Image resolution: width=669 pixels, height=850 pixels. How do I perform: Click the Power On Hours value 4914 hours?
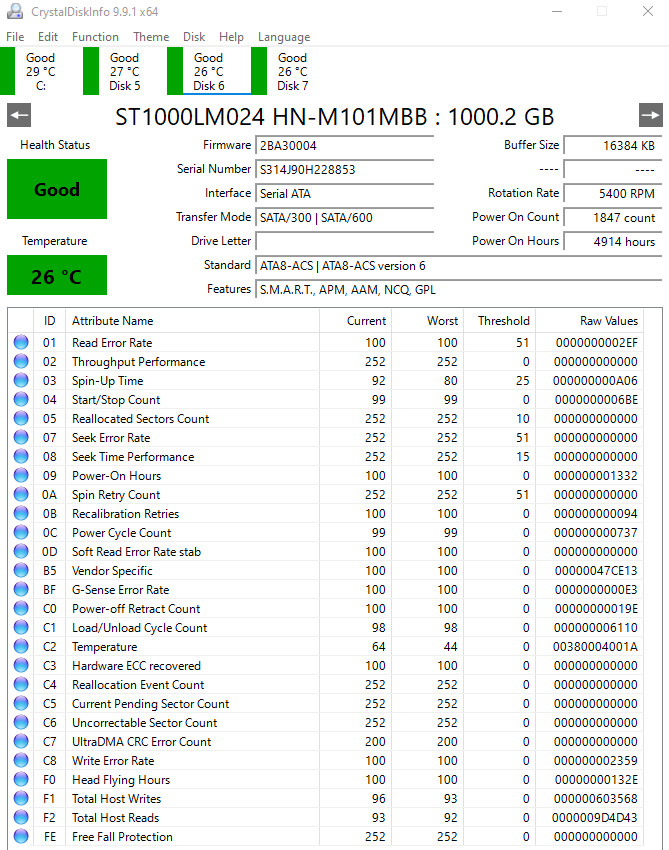pyautogui.click(x=613, y=241)
